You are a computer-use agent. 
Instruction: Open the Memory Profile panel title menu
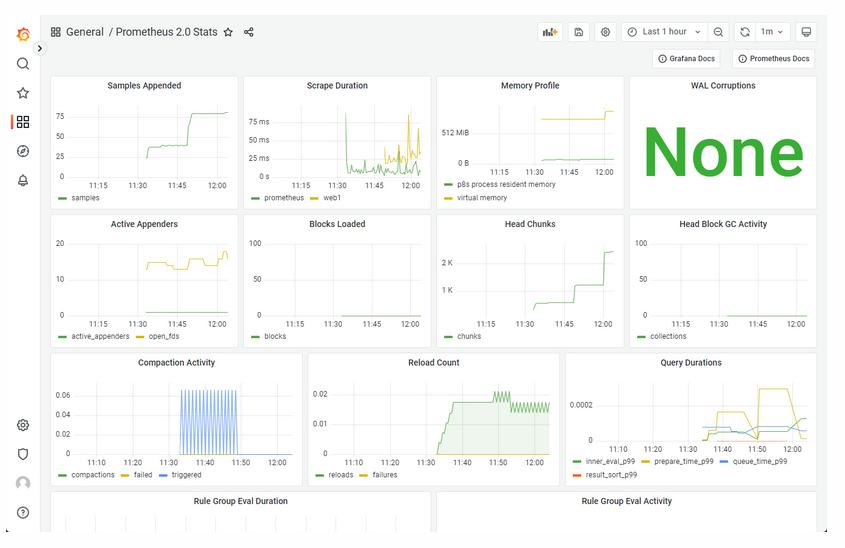(530, 86)
